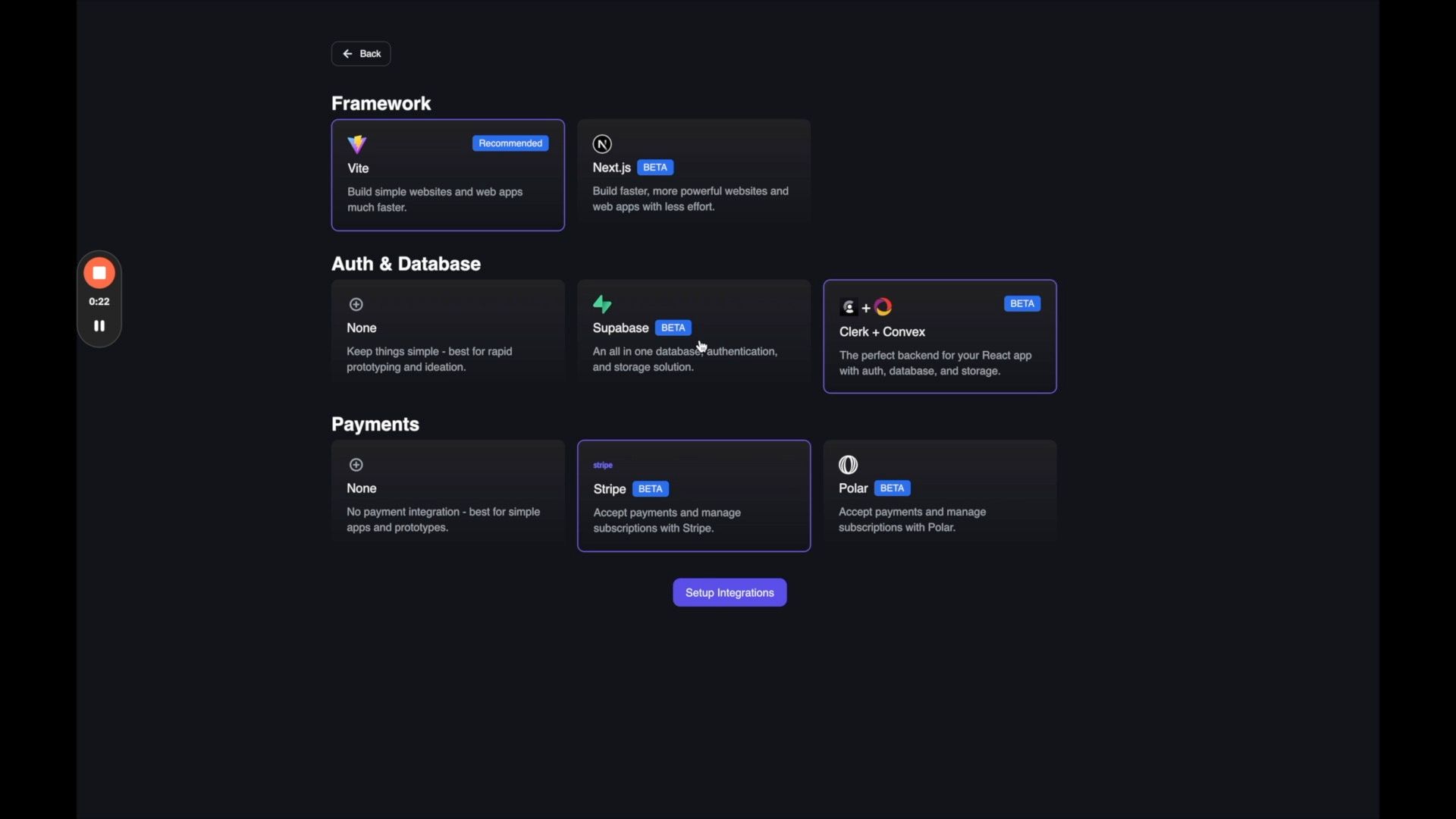The image size is (1456, 819).
Task: Select the Vite framework card
Action: pos(447,175)
